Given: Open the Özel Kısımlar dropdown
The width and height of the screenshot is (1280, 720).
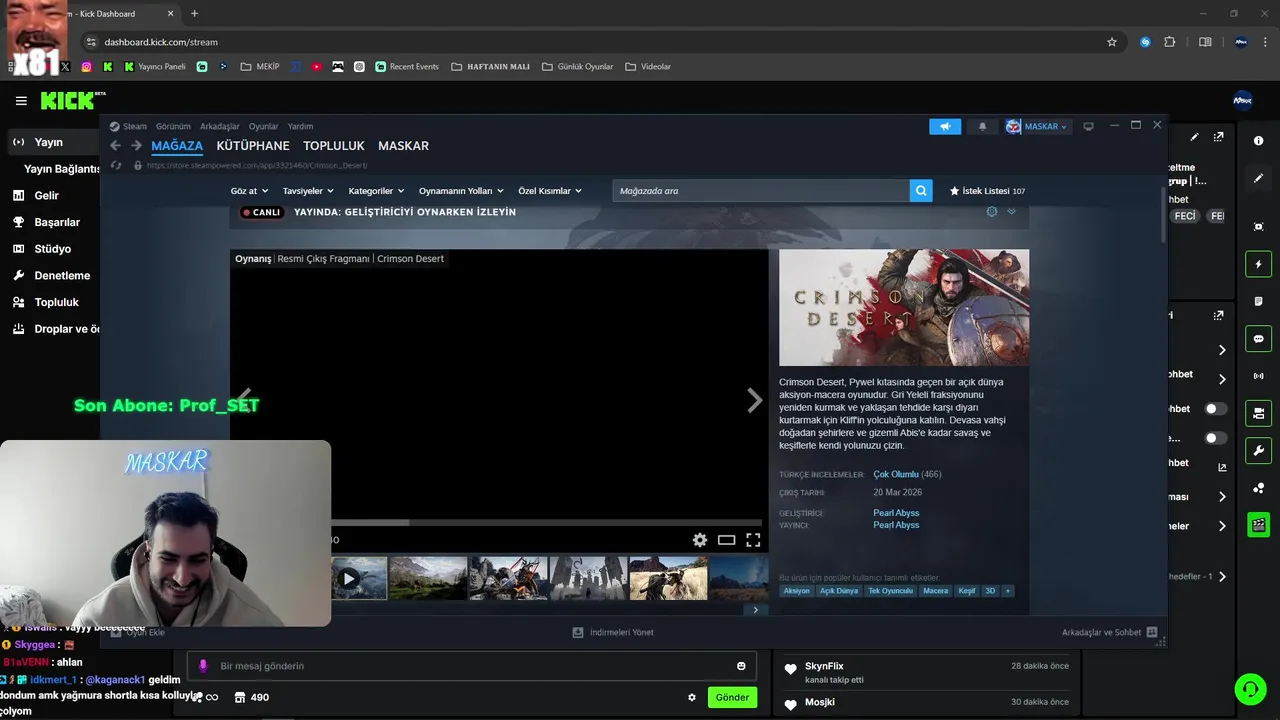Looking at the screenshot, I should click(550, 191).
